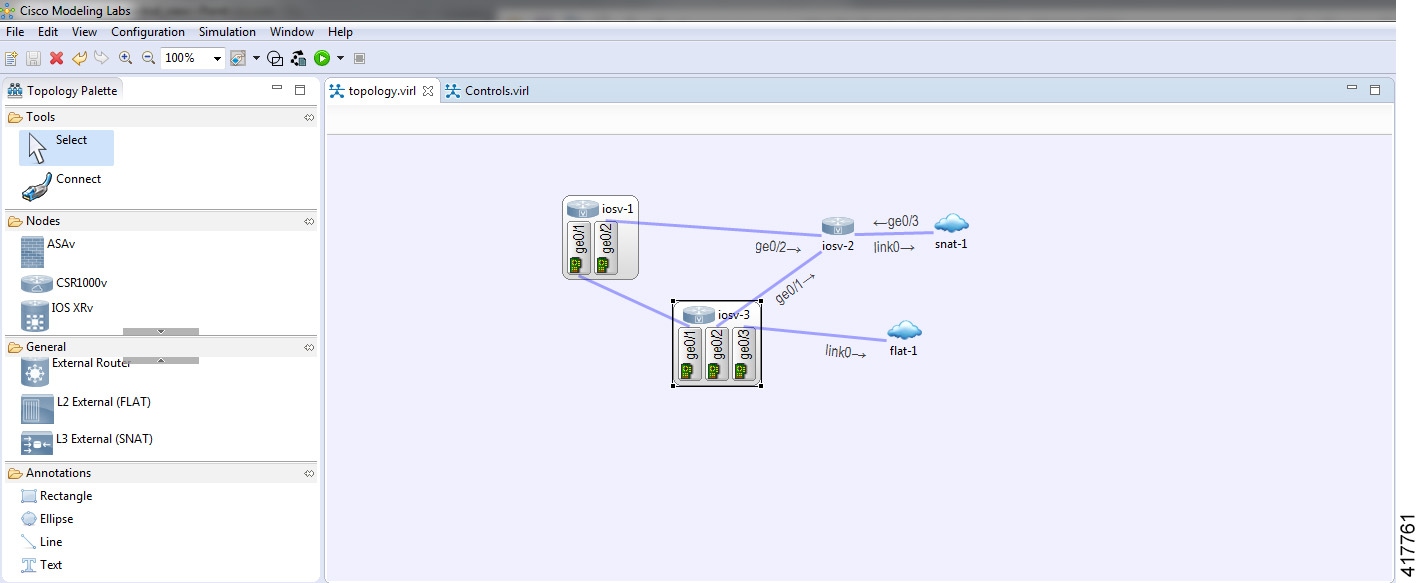Close the topology.virl tab
Screen dimensions: 1420x583
point(428,91)
